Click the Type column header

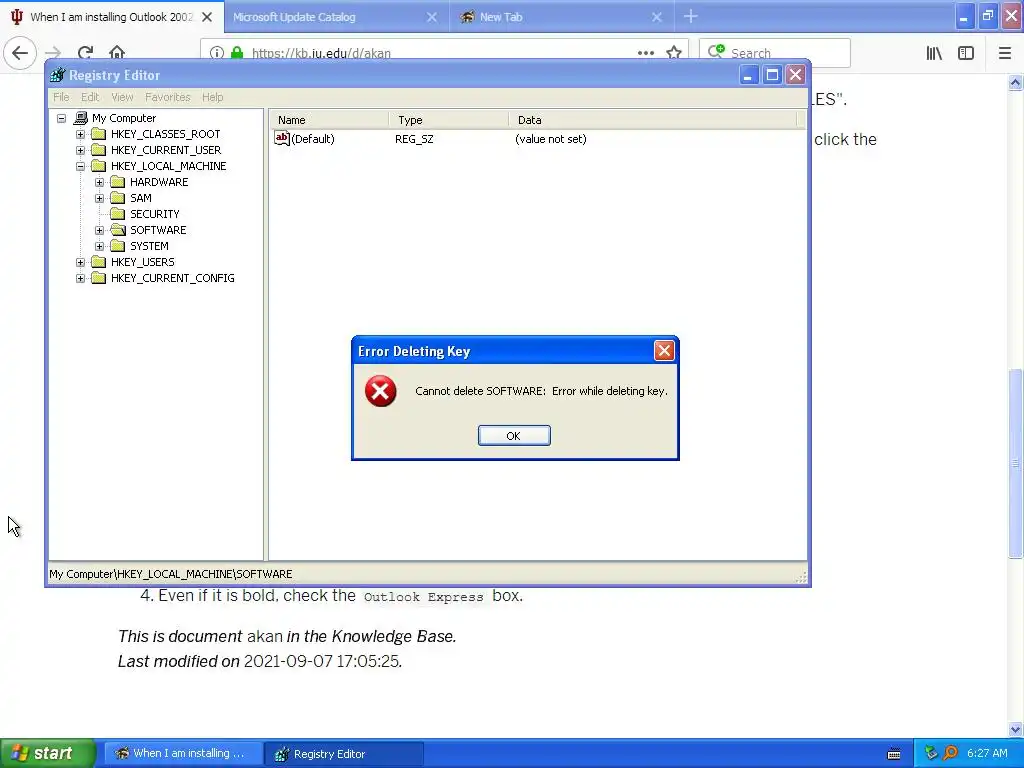(x=449, y=120)
